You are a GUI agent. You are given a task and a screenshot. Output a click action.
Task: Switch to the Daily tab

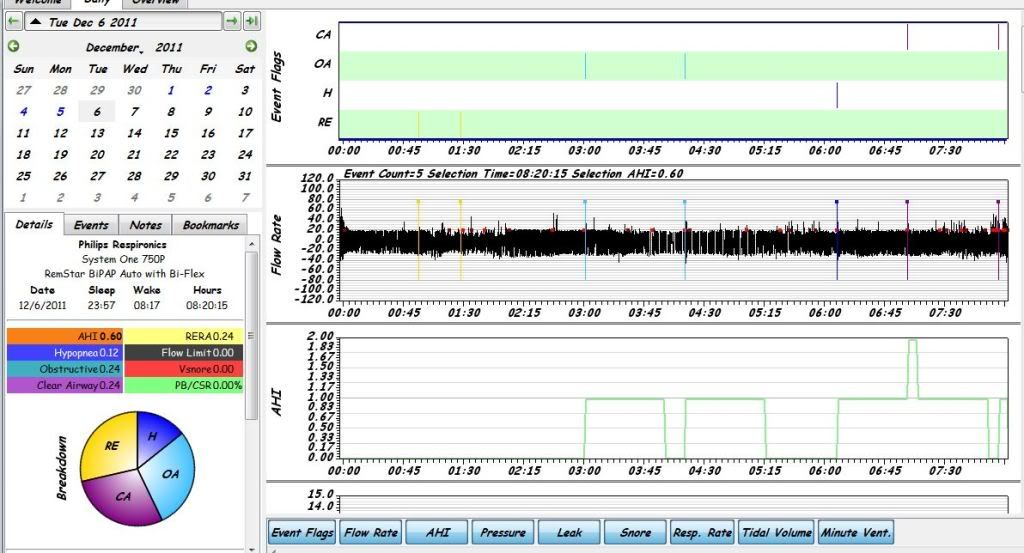coord(97,3)
